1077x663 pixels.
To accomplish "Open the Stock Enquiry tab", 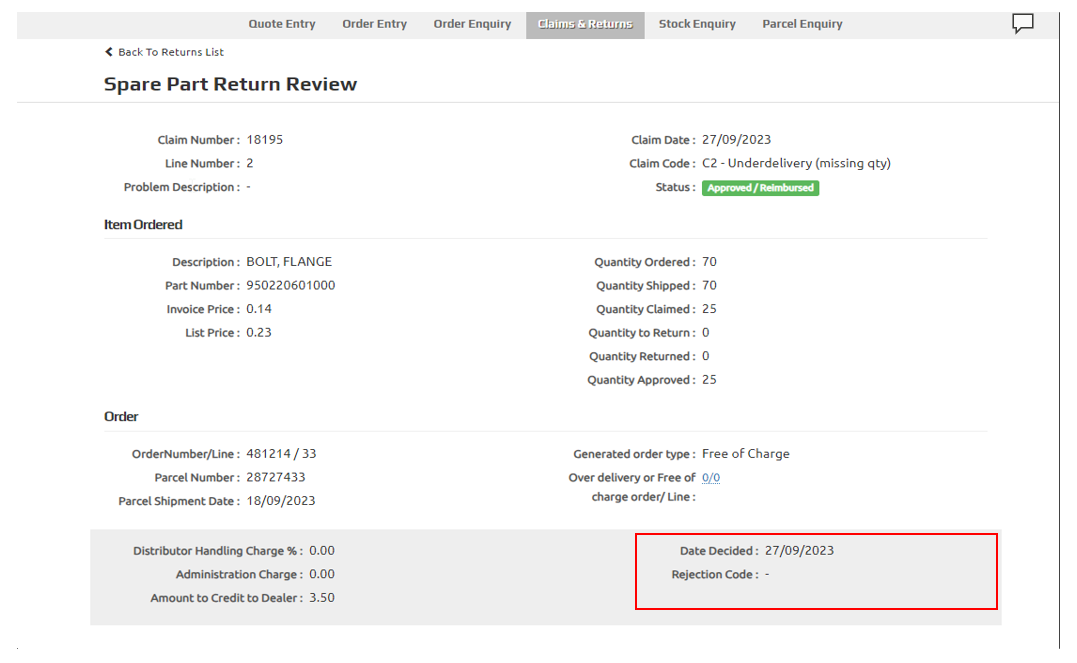I will (x=697, y=24).
